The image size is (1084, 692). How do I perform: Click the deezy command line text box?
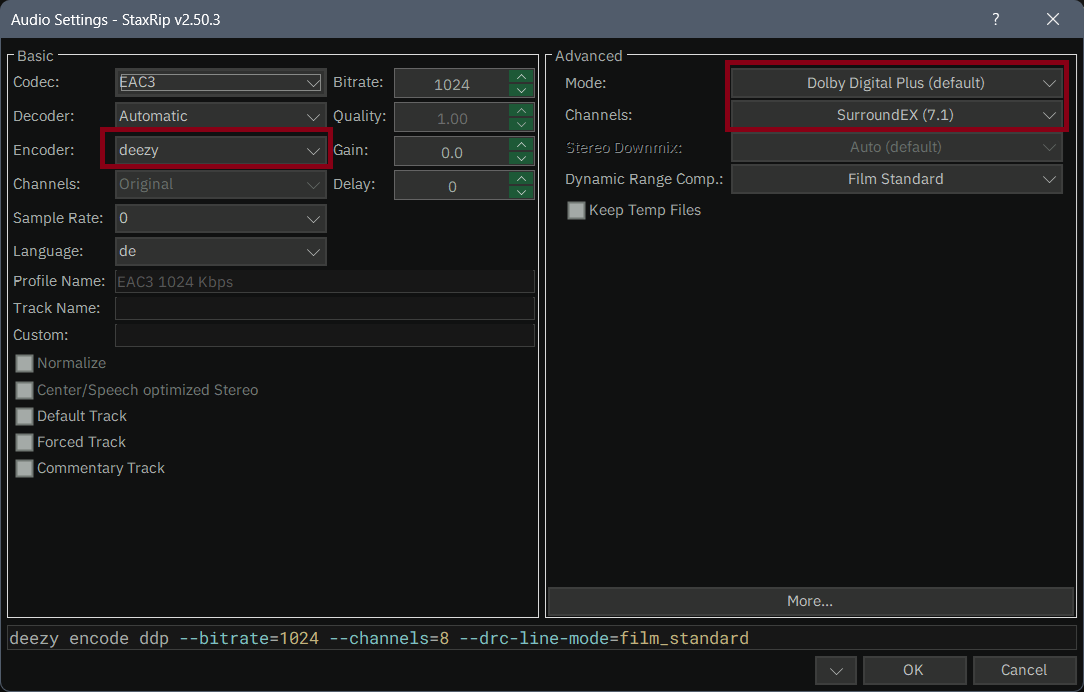(x=542, y=638)
